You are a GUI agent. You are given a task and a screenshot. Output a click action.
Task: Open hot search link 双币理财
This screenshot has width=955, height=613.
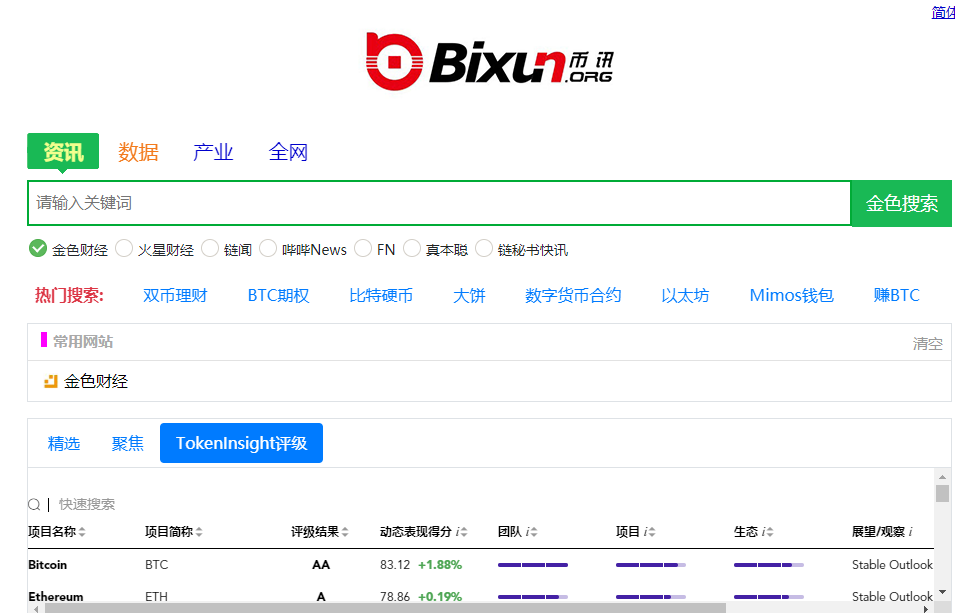tap(175, 296)
